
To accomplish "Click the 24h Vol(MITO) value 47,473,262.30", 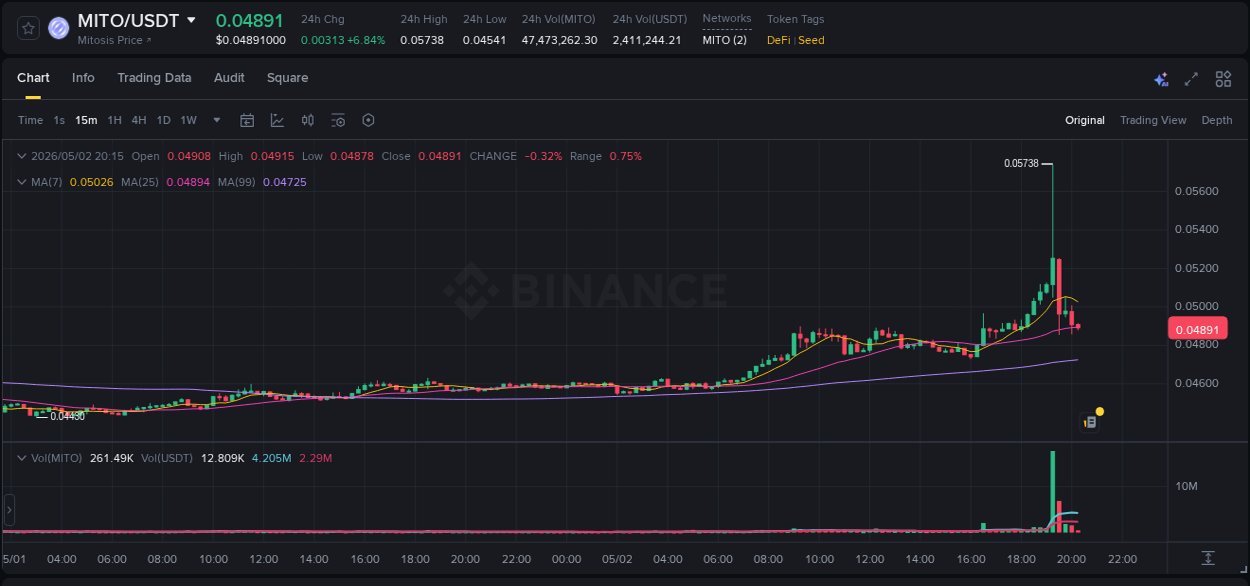I will (560, 40).
